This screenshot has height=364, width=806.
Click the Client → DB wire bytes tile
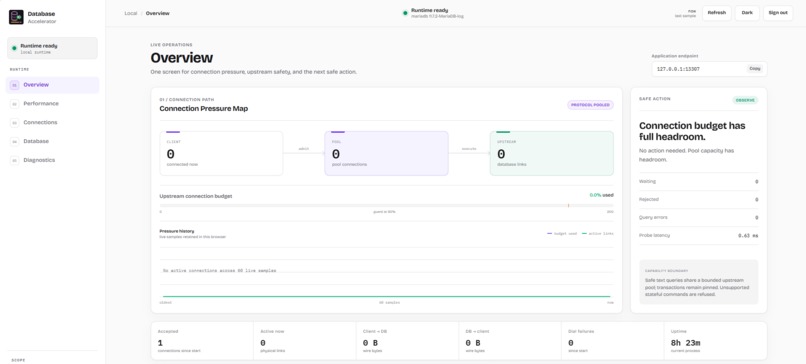[x=407, y=341]
